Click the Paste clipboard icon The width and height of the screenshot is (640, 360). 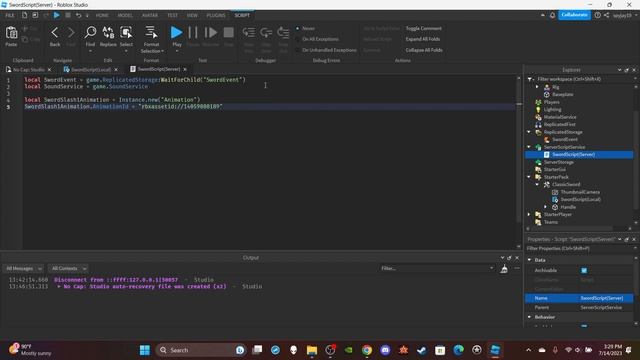coord(11,33)
